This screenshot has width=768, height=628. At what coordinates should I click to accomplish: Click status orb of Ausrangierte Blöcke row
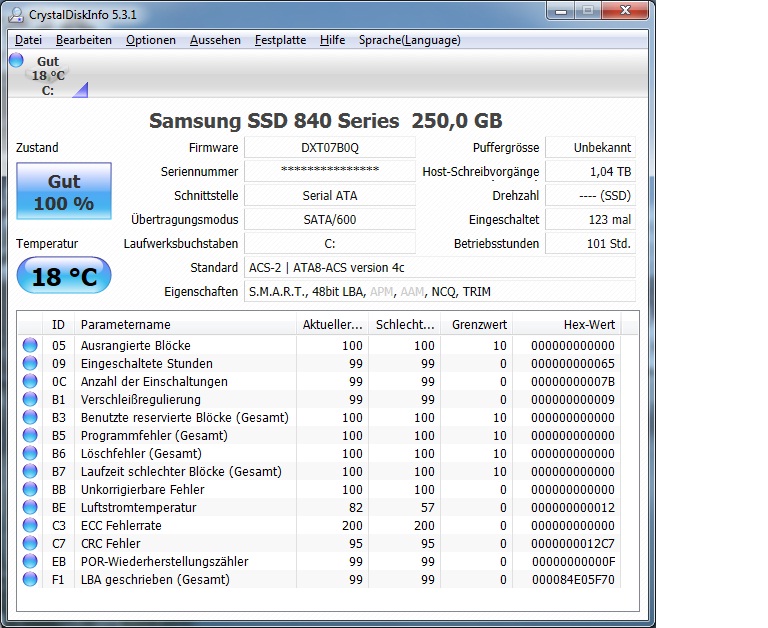coord(30,345)
